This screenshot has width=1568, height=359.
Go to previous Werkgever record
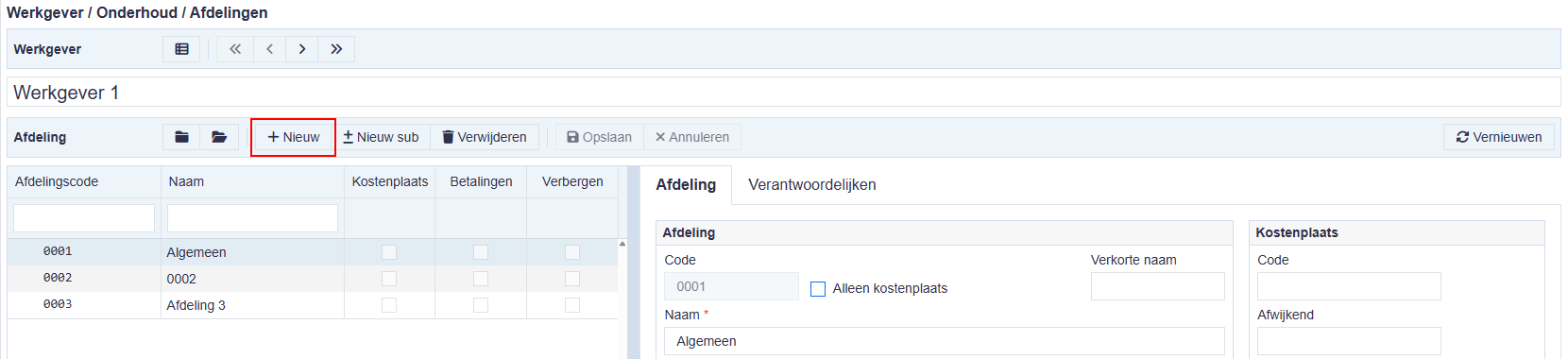coord(269,49)
